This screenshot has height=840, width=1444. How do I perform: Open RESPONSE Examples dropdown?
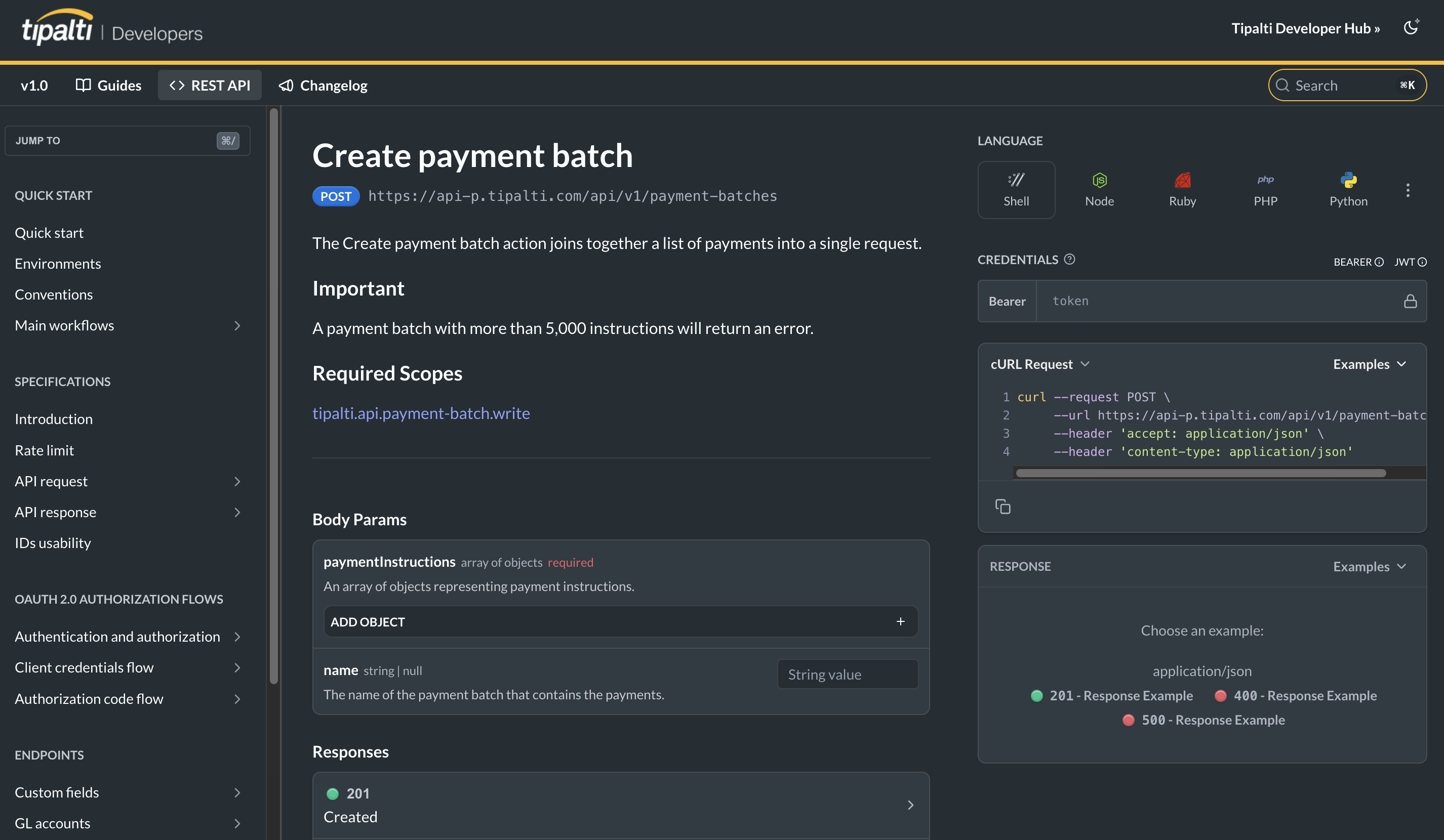click(1370, 566)
